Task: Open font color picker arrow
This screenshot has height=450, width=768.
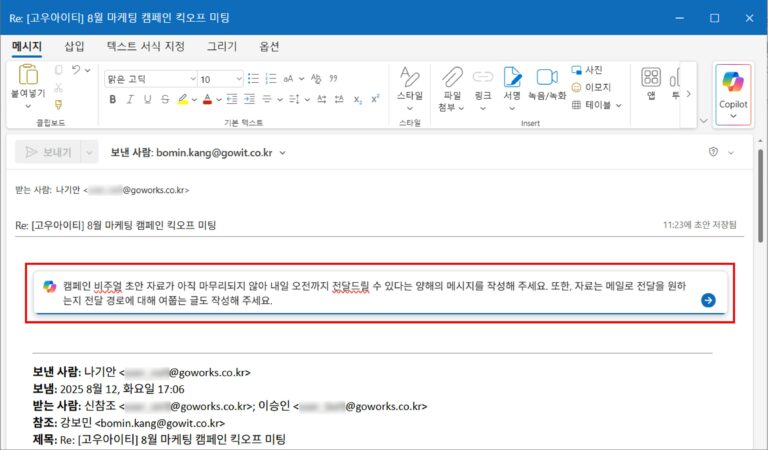Action: (x=219, y=100)
